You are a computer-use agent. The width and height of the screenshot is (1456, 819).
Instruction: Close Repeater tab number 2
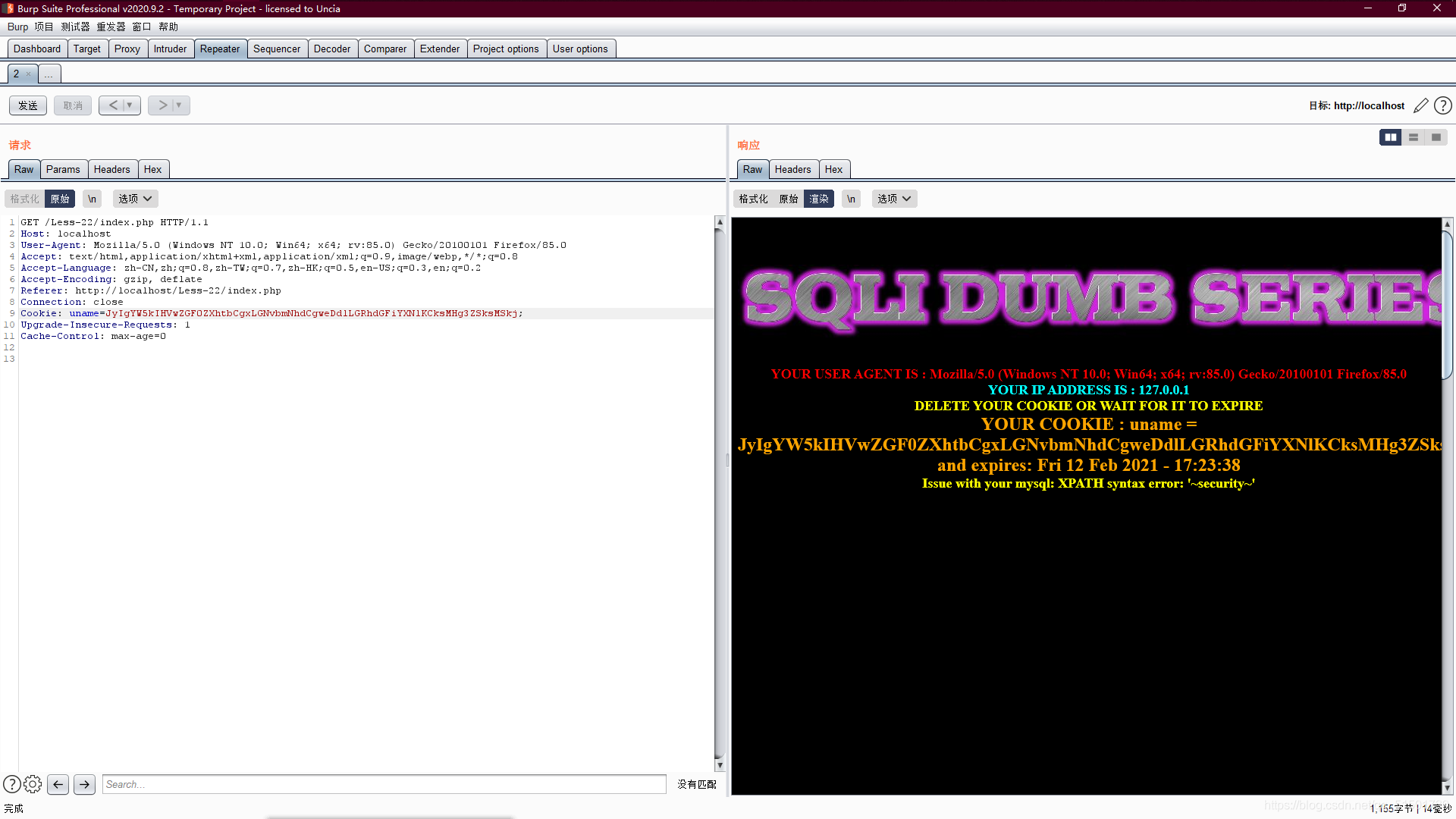(x=29, y=74)
